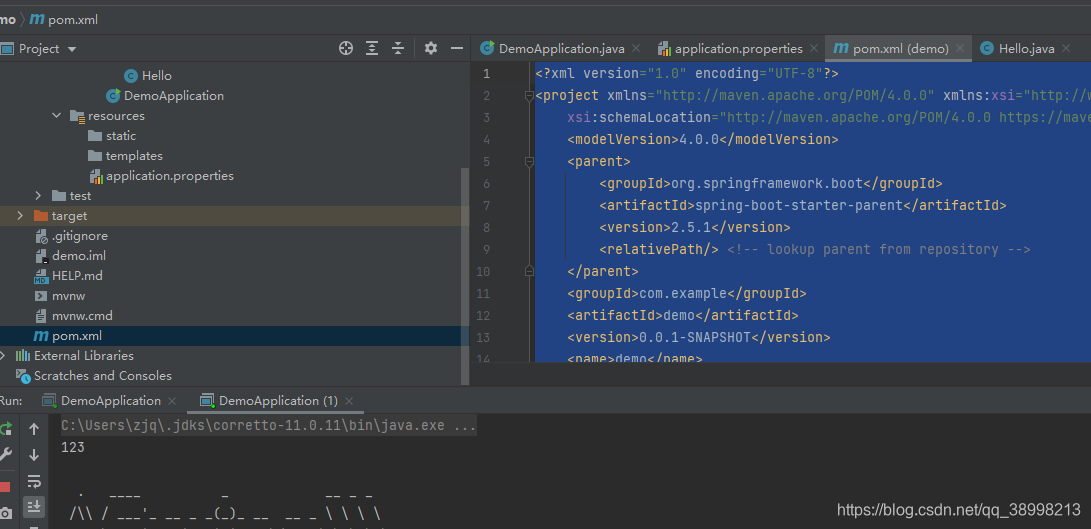Click the wrench icon in Run panel
This screenshot has height=529, width=1091.
[x=5, y=455]
